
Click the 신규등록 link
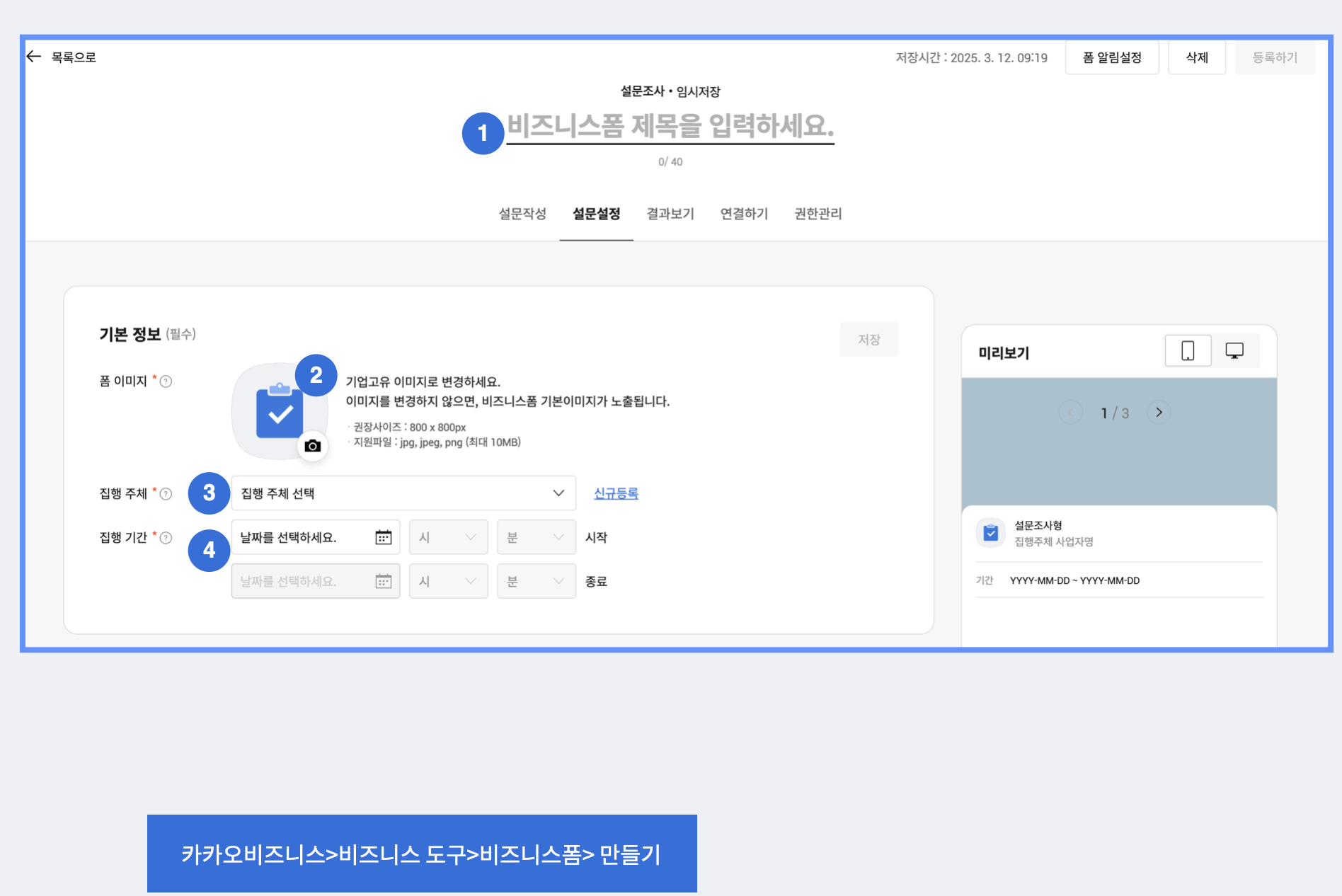pos(616,493)
